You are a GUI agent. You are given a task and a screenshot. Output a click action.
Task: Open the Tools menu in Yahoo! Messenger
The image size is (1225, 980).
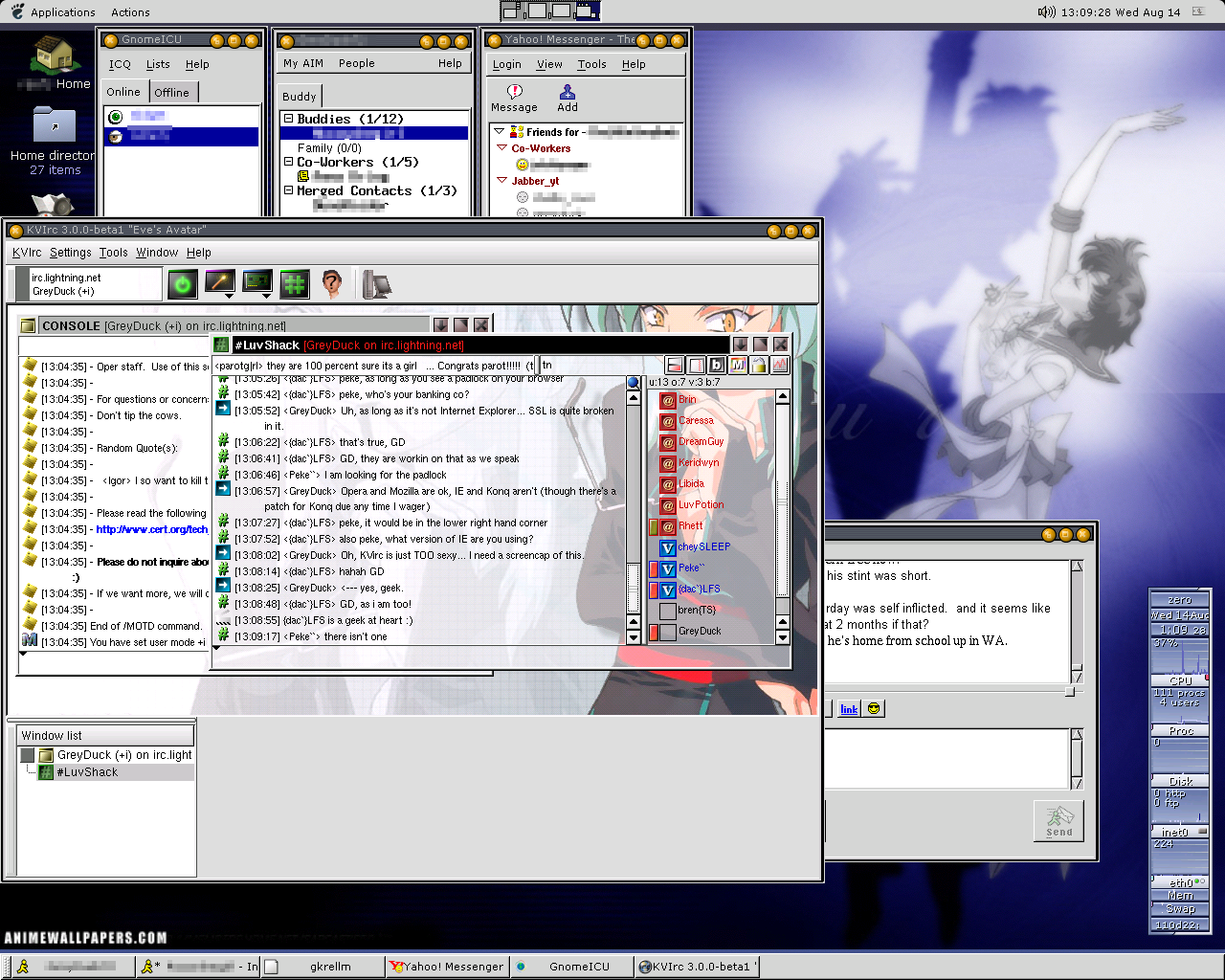click(x=591, y=64)
